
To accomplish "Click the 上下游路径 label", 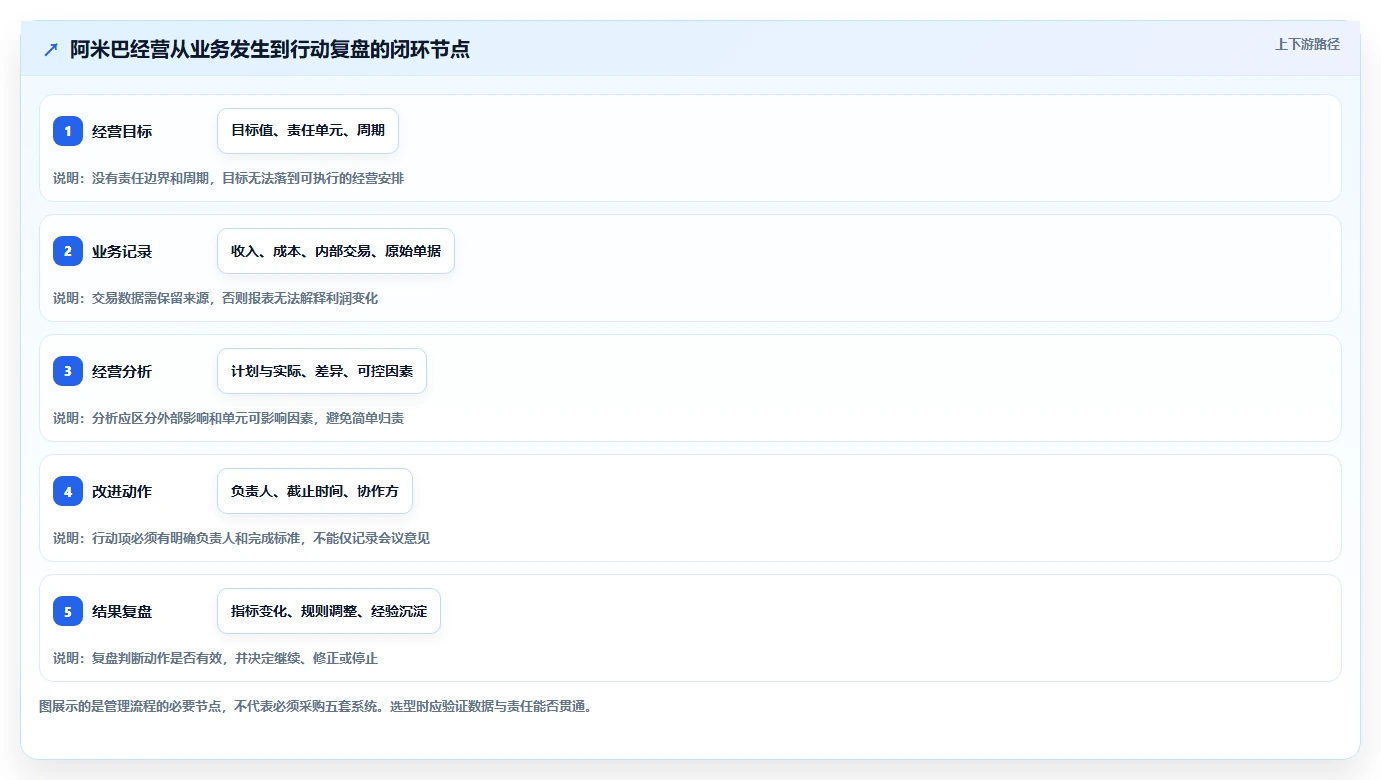I will (x=1307, y=44).
